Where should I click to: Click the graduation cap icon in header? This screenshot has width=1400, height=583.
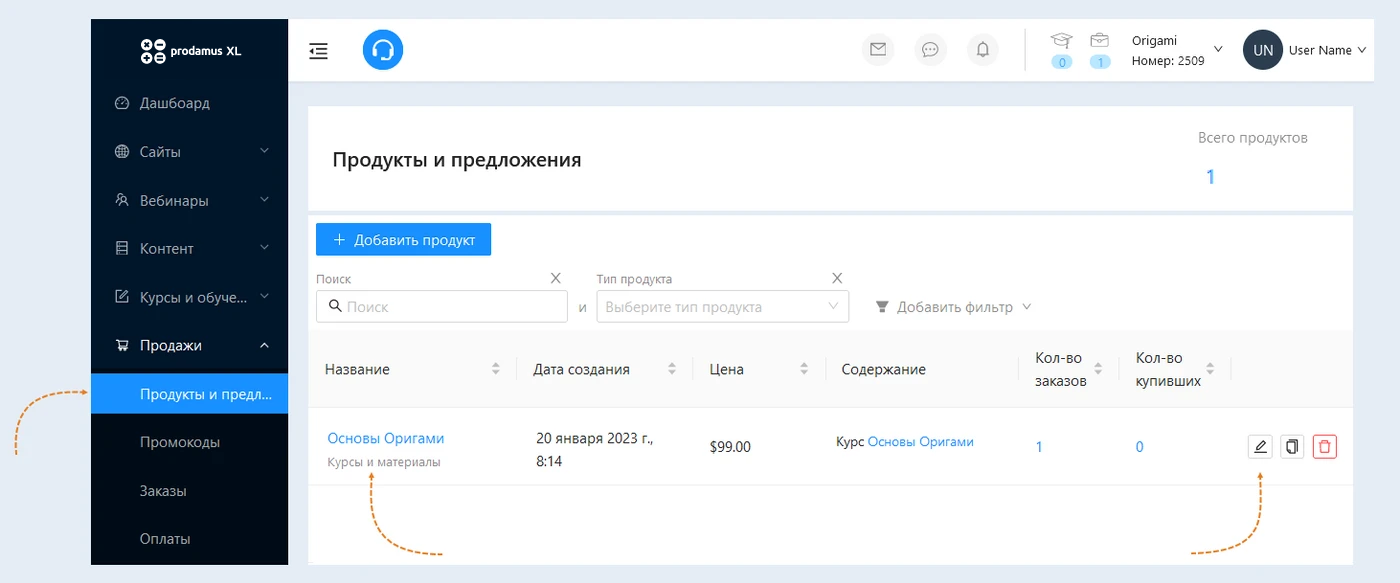click(x=1061, y=41)
